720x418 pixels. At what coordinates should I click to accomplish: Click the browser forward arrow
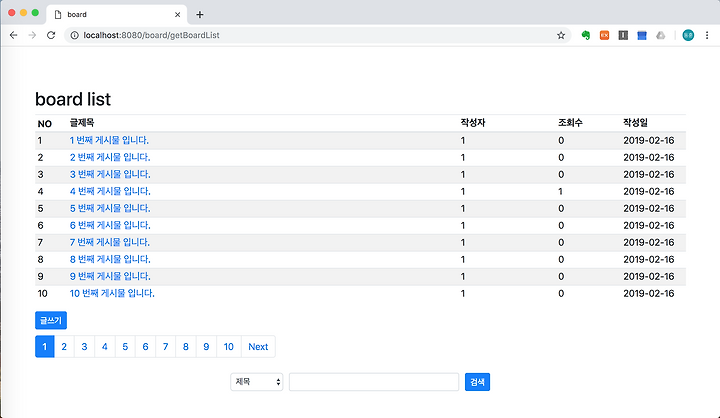[32, 35]
